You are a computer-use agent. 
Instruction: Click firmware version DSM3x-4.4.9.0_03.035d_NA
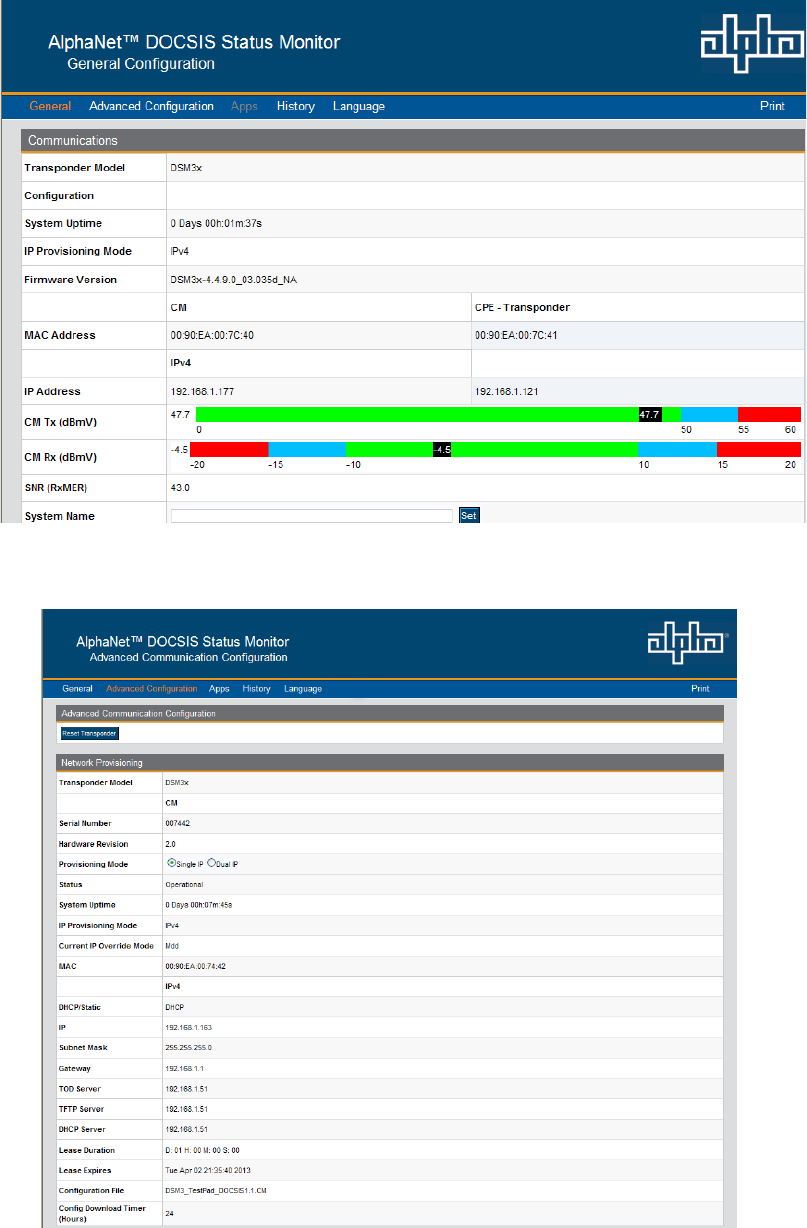pyautogui.click(x=233, y=280)
